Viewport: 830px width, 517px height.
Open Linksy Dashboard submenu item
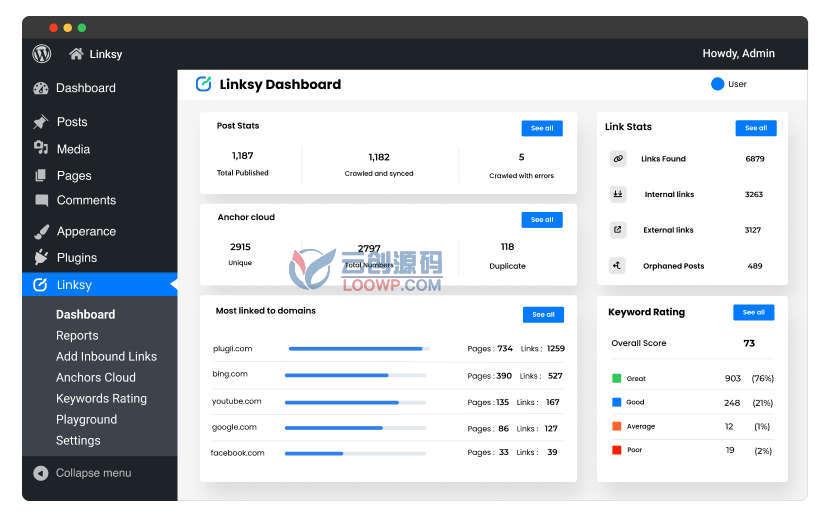click(x=85, y=314)
